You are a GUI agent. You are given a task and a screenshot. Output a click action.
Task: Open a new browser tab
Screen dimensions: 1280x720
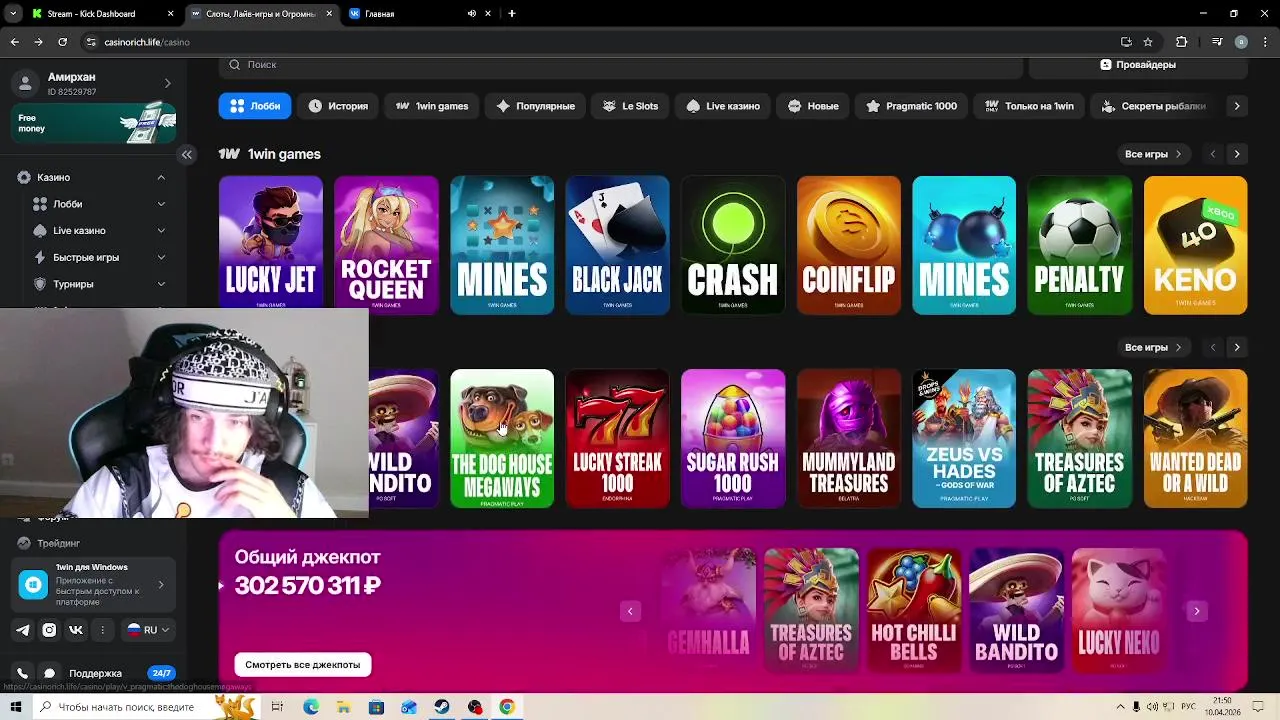click(512, 14)
